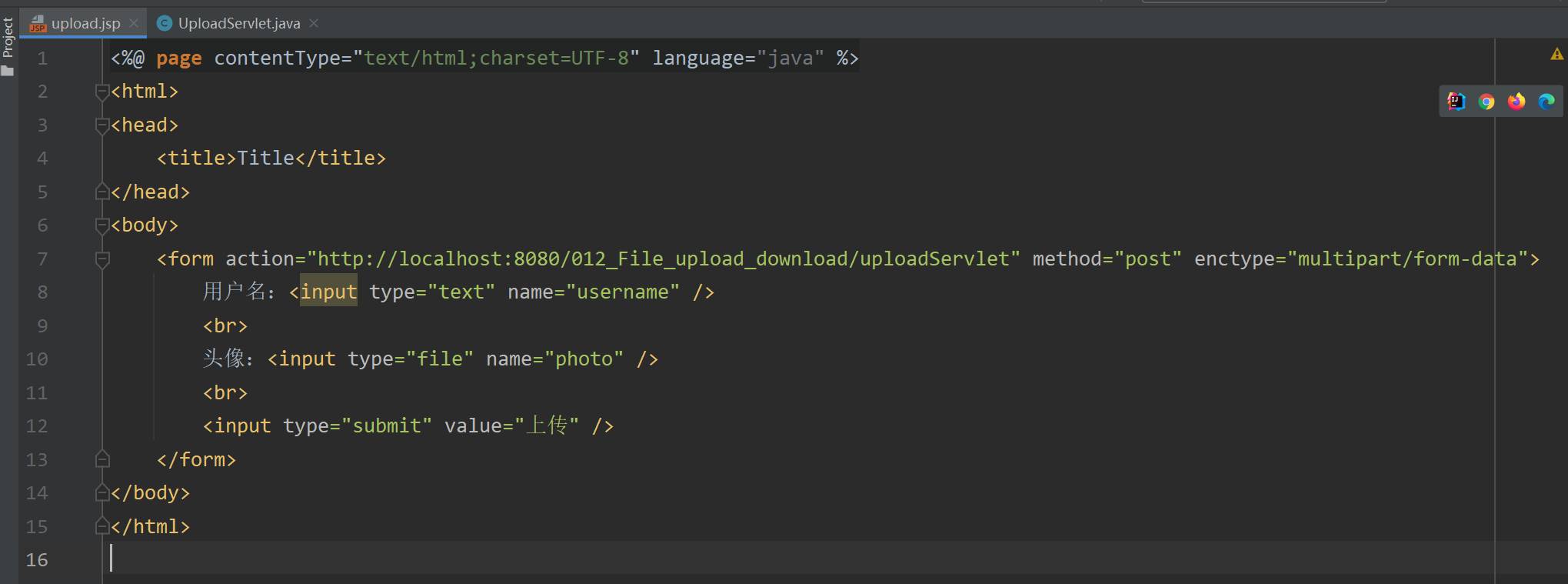Click the opening <body> tag text
The width and height of the screenshot is (1568, 584).
[145, 225]
